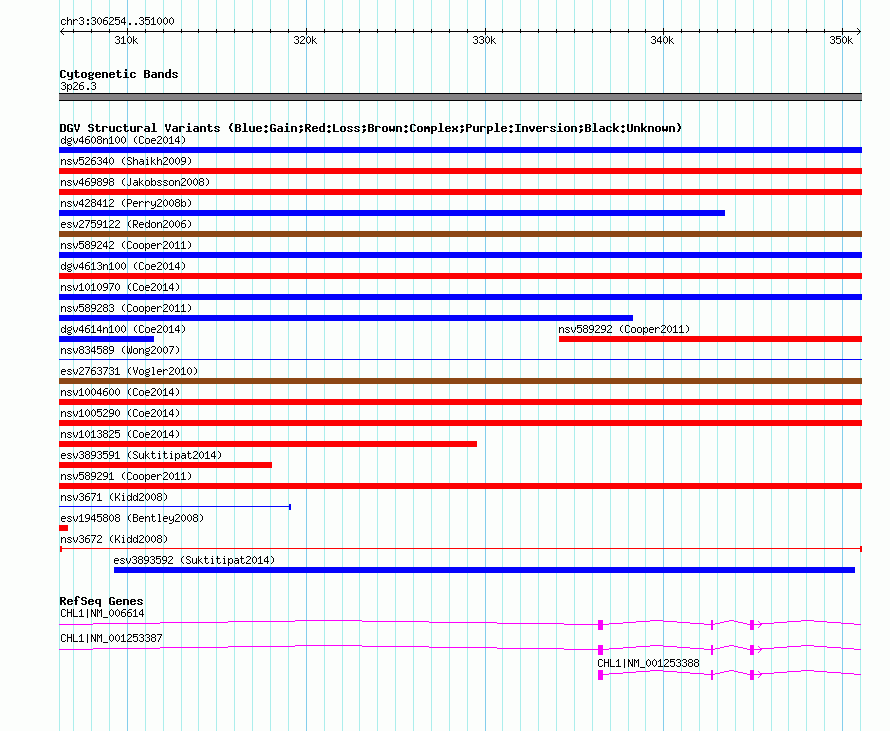Click first exon block of CHL1|NM_006614
This screenshot has width=890, height=731.
[601, 625]
